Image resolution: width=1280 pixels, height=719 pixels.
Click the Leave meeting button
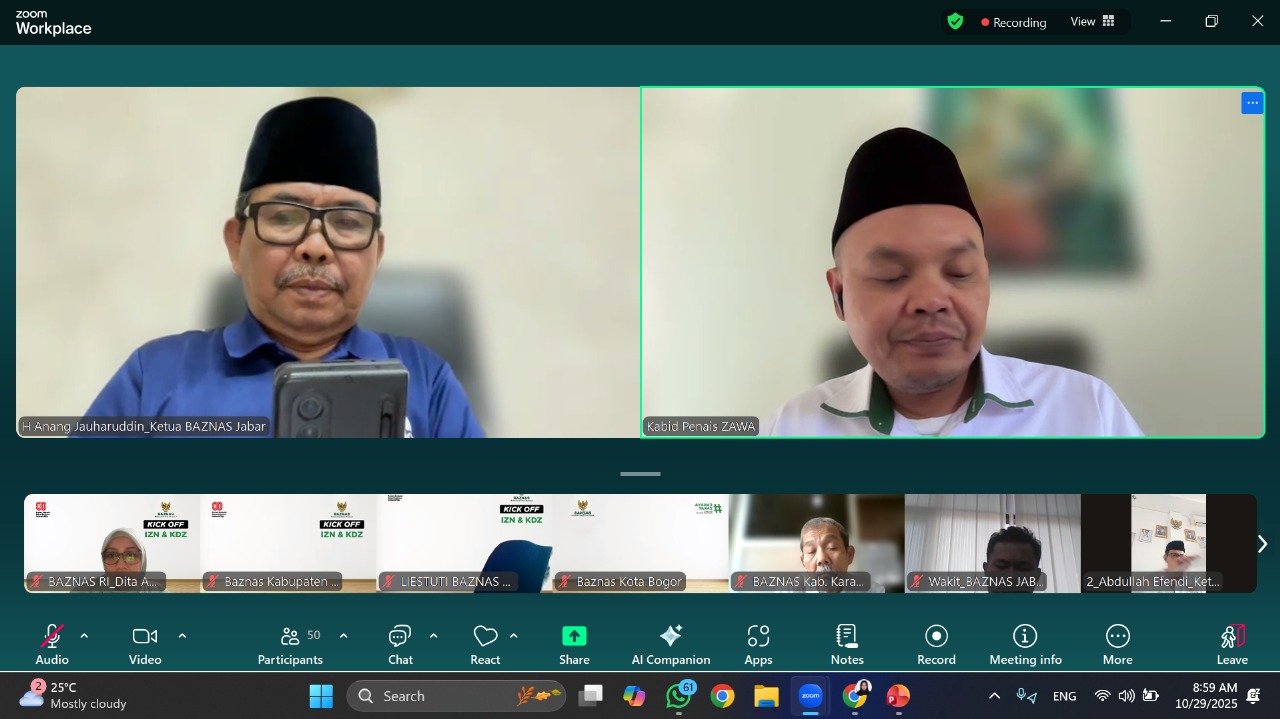click(x=1232, y=644)
